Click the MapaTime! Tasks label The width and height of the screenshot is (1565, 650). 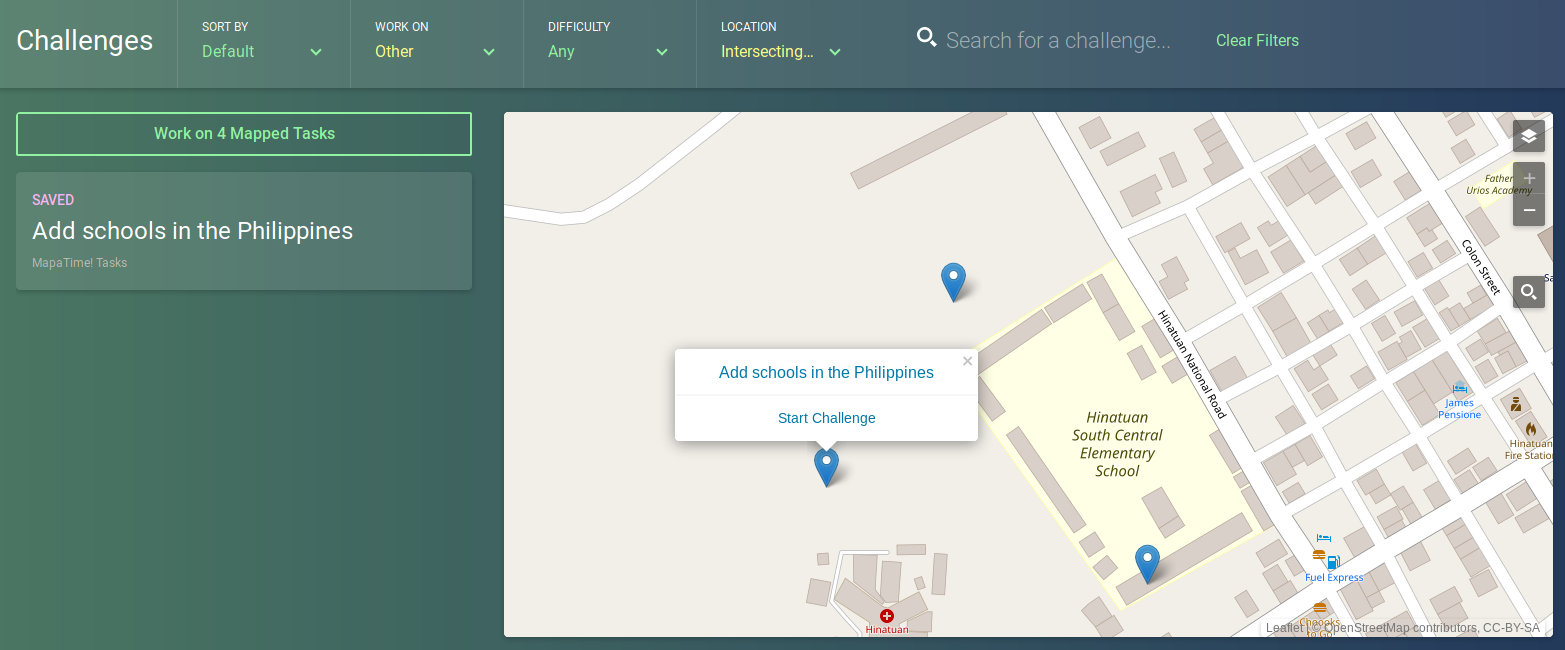[x=79, y=263]
